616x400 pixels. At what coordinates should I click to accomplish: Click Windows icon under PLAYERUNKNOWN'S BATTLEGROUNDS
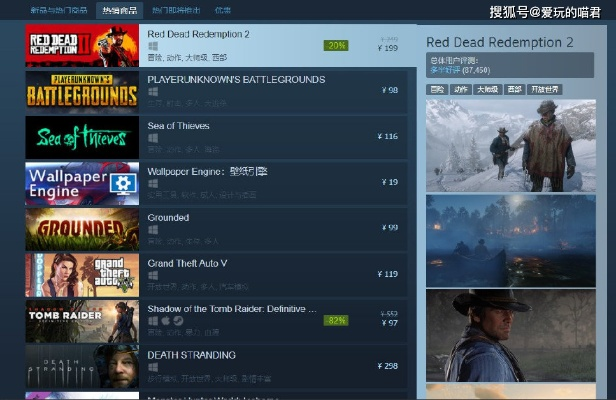[x=153, y=92]
